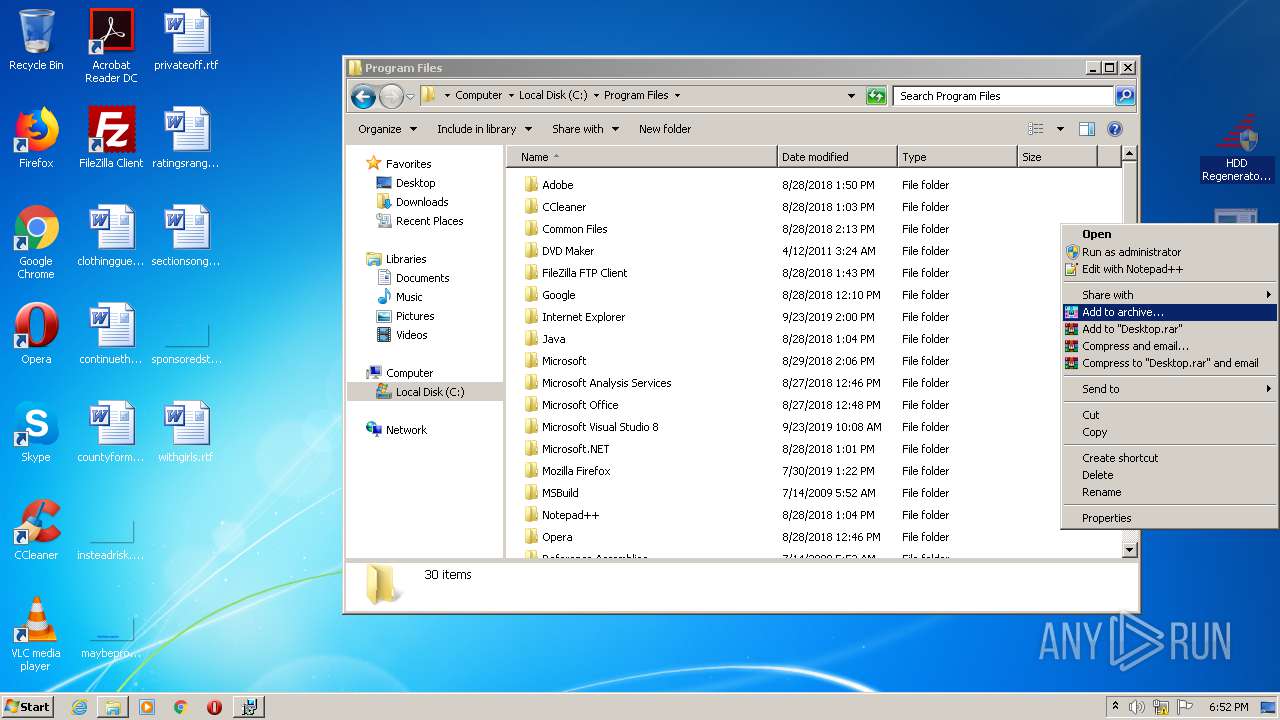Viewport: 1280px width, 720px height.
Task: Sort by Size column header
Action: [1057, 157]
